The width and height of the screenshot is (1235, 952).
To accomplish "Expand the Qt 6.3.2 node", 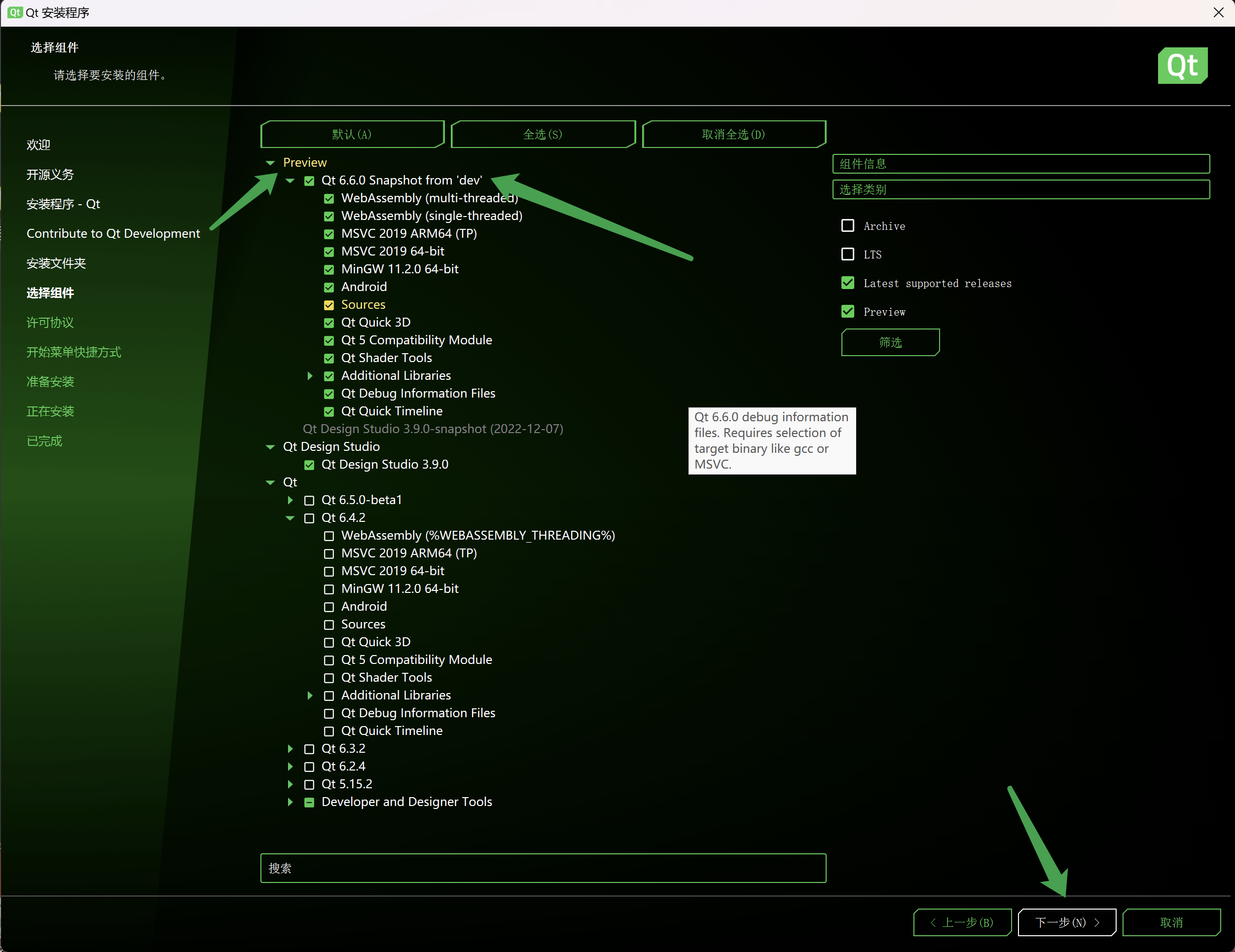I will (290, 749).
